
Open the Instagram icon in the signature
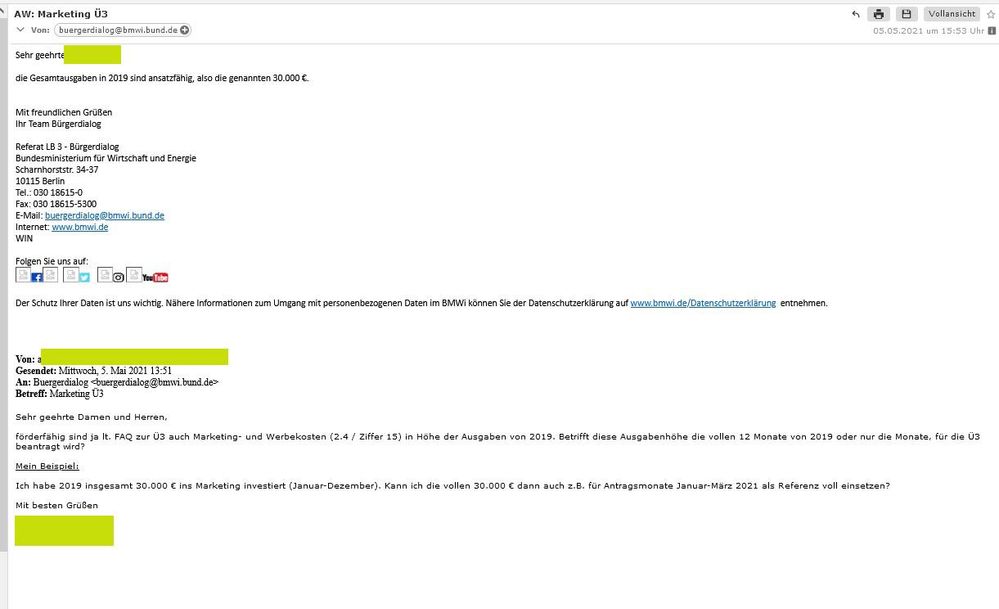click(x=118, y=277)
